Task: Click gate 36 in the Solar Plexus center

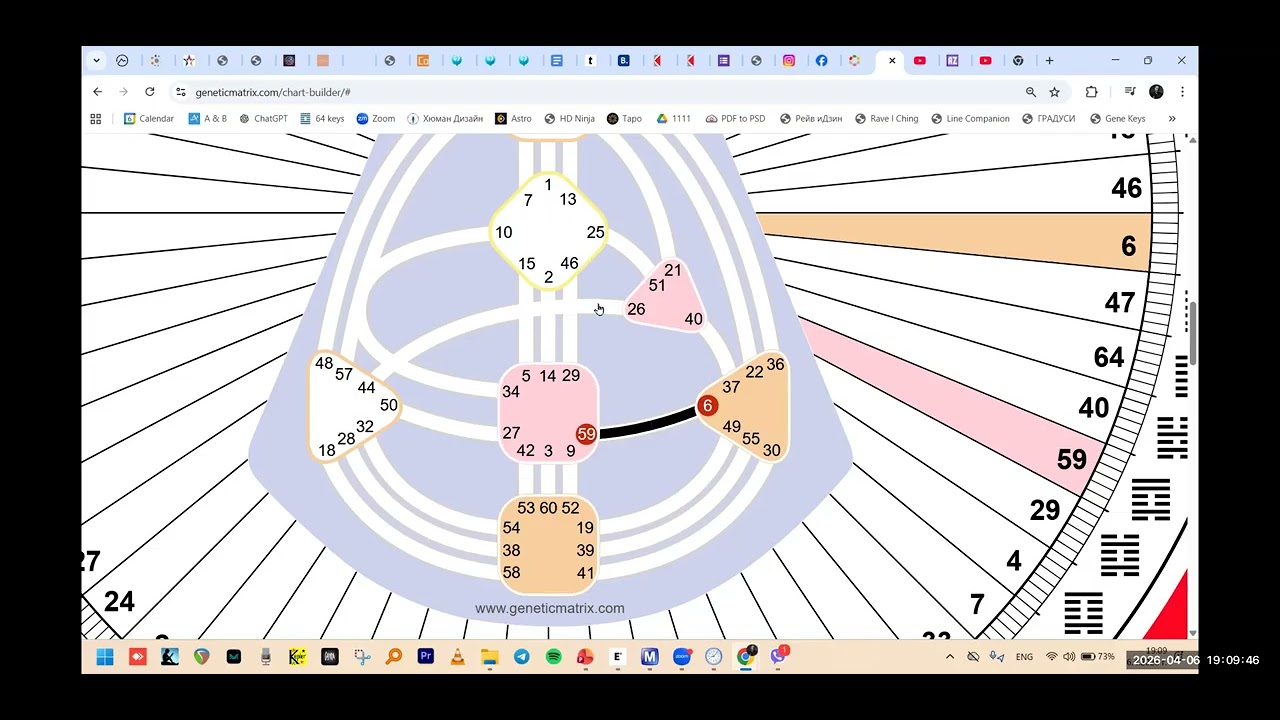Action: 775,364
